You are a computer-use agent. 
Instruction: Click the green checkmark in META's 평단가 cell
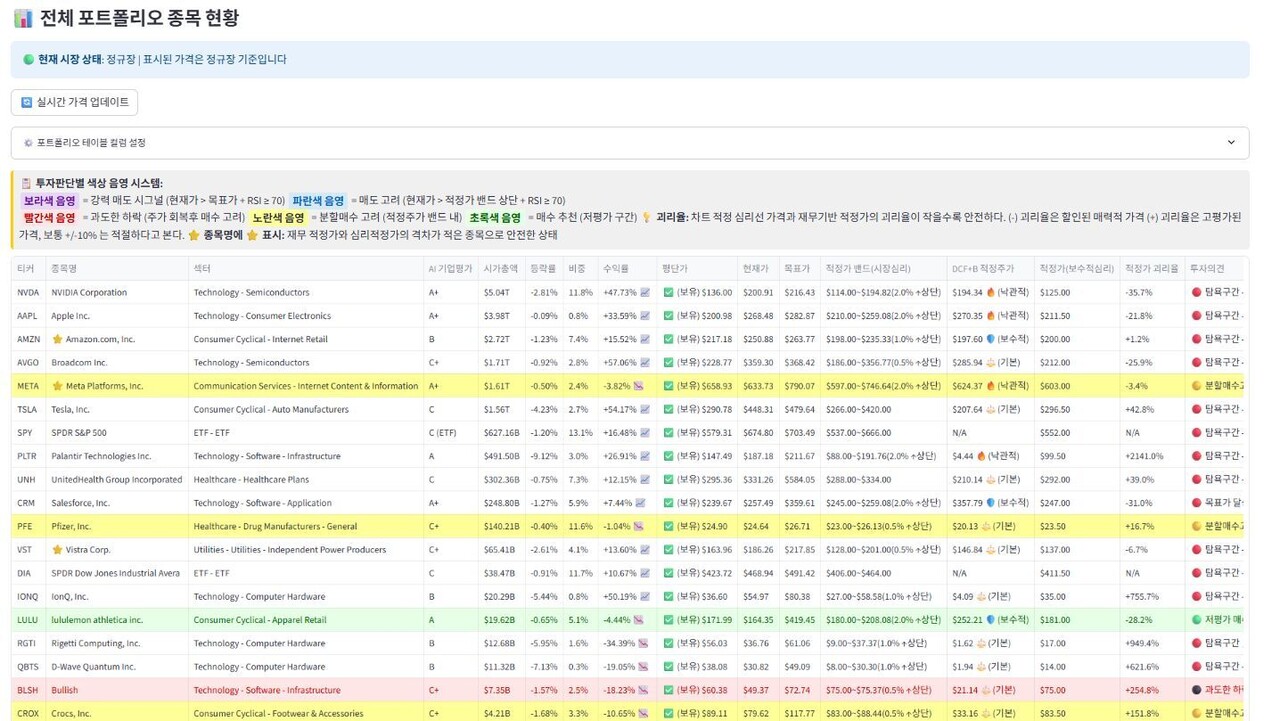click(x=668, y=386)
